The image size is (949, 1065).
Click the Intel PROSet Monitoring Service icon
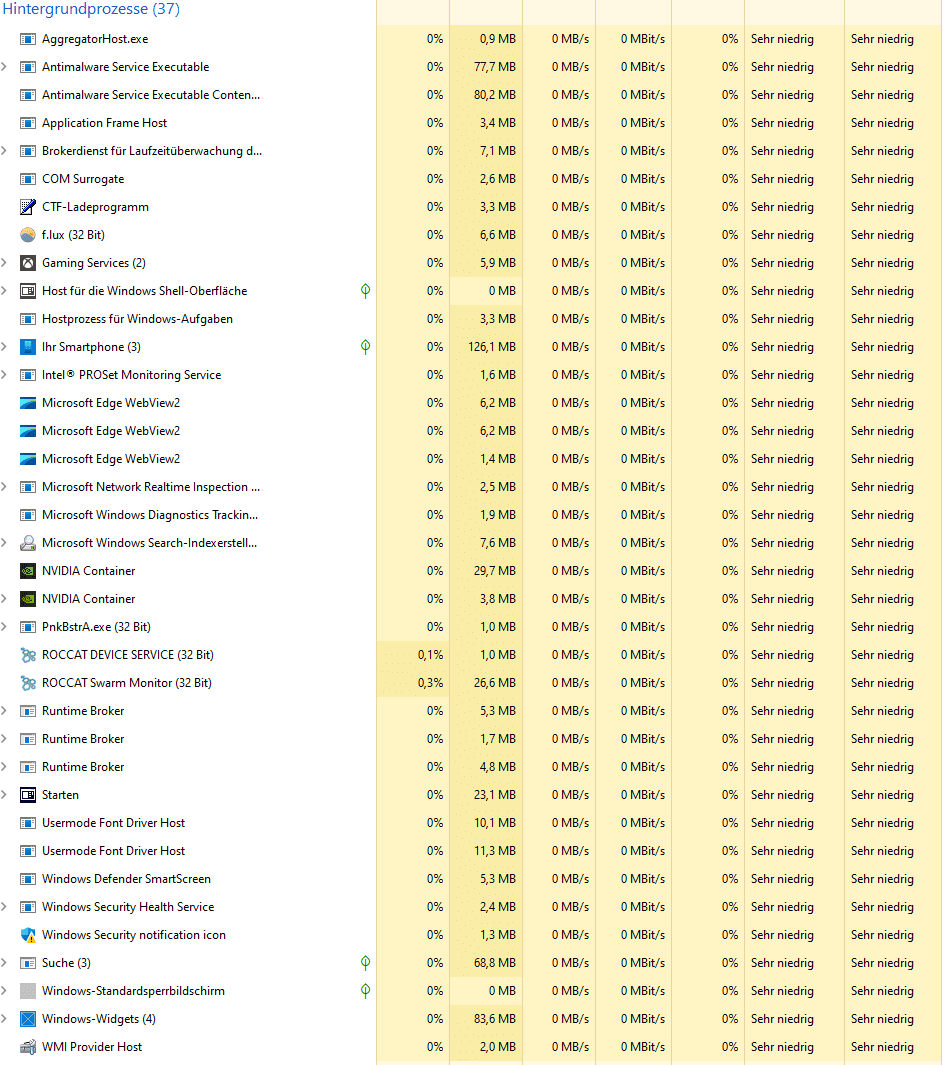click(x=28, y=376)
